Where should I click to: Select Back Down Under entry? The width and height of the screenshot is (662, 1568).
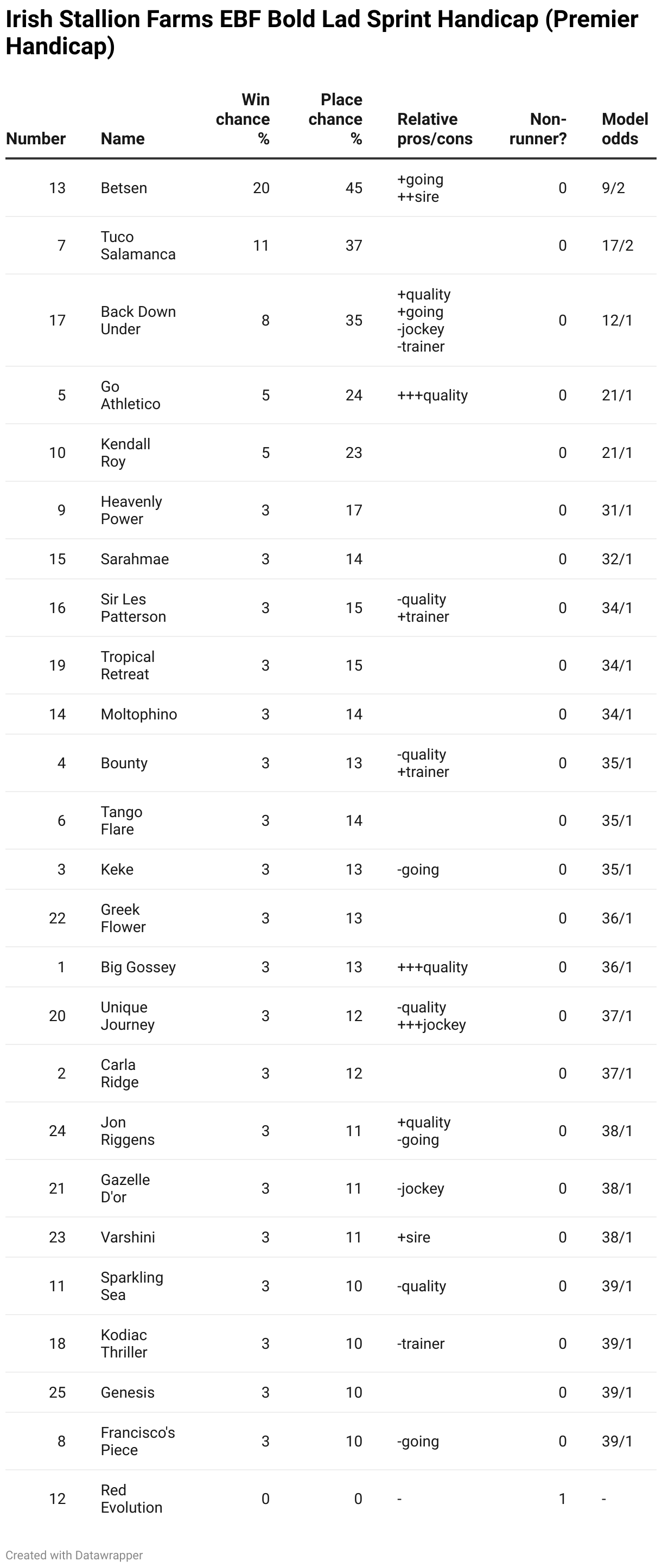click(x=138, y=320)
